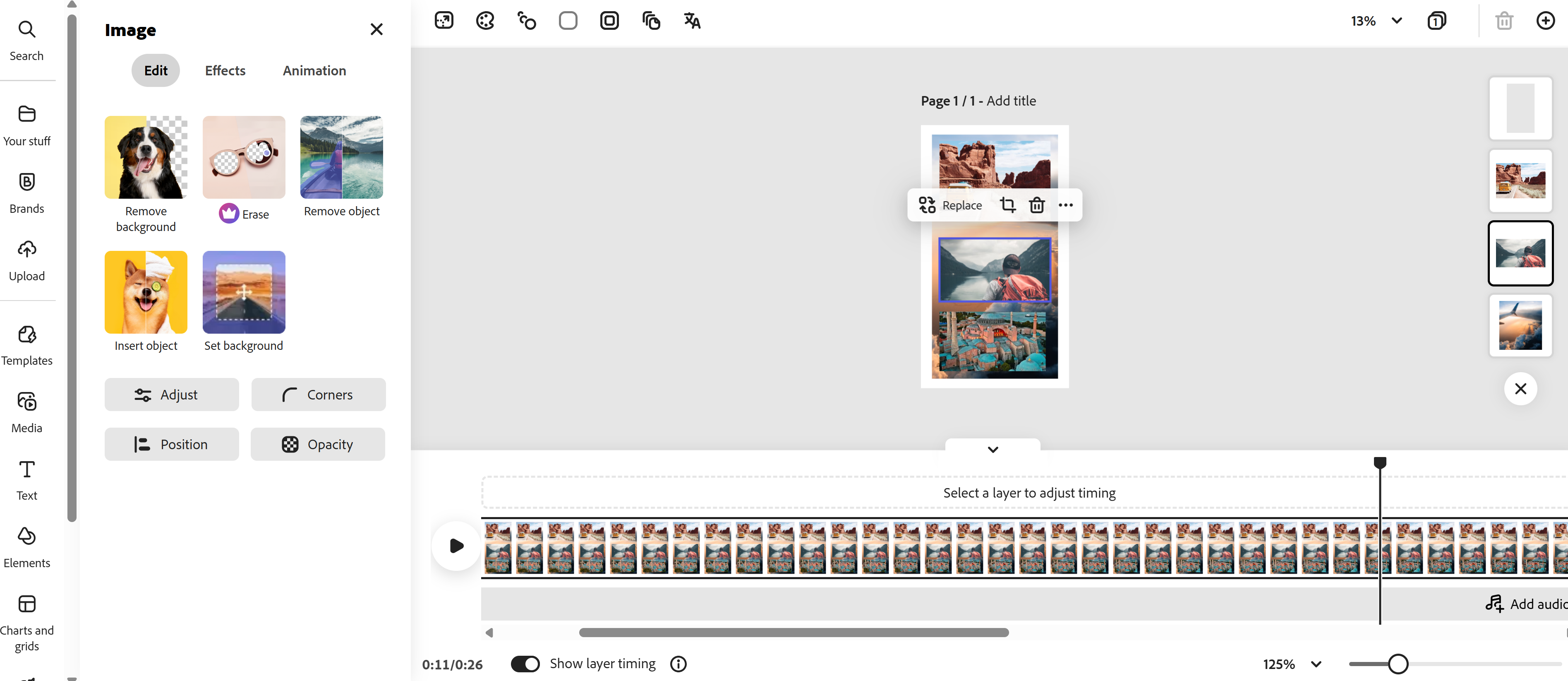Switch to the Effects tab

click(225, 71)
